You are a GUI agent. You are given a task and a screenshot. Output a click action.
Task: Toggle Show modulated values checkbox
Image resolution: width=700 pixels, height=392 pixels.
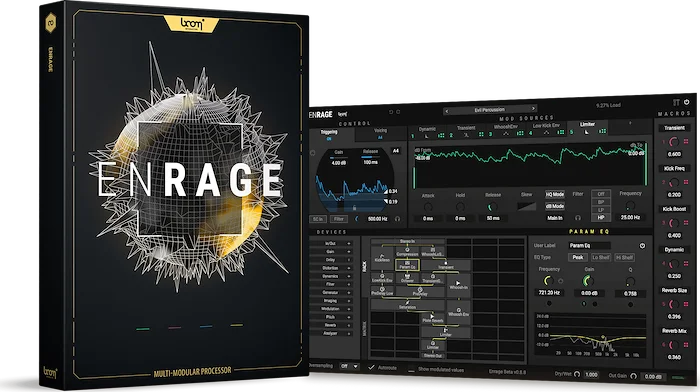(x=411, y=370)
